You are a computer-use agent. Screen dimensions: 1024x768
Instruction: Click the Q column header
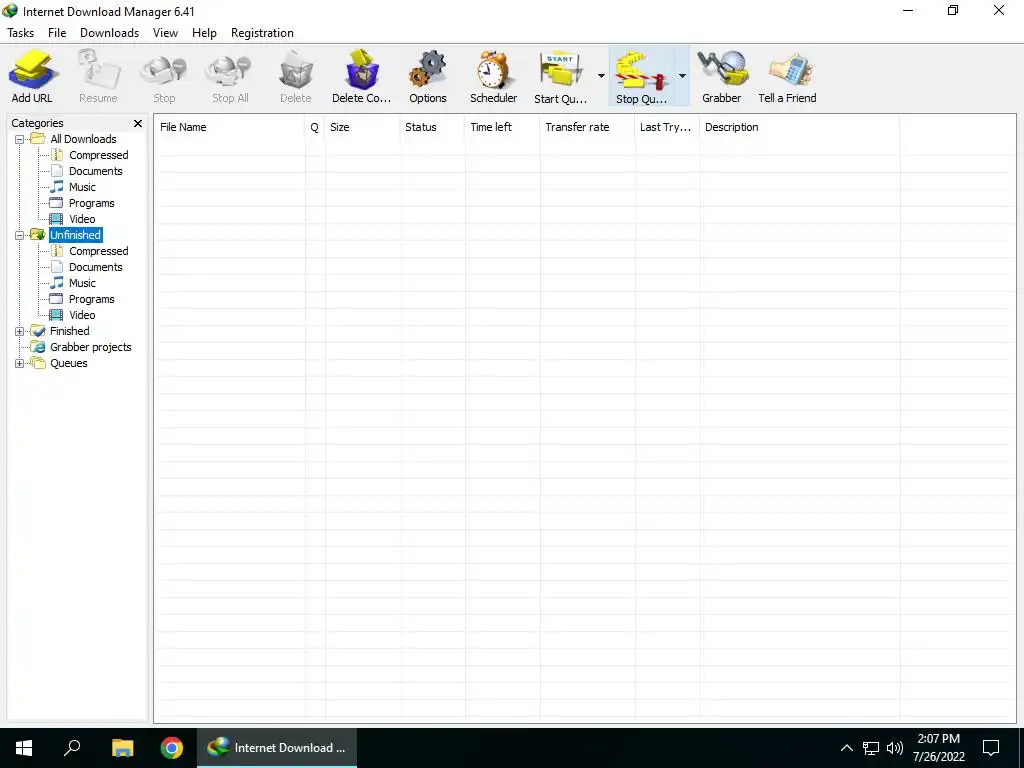(x=315, y=127)
